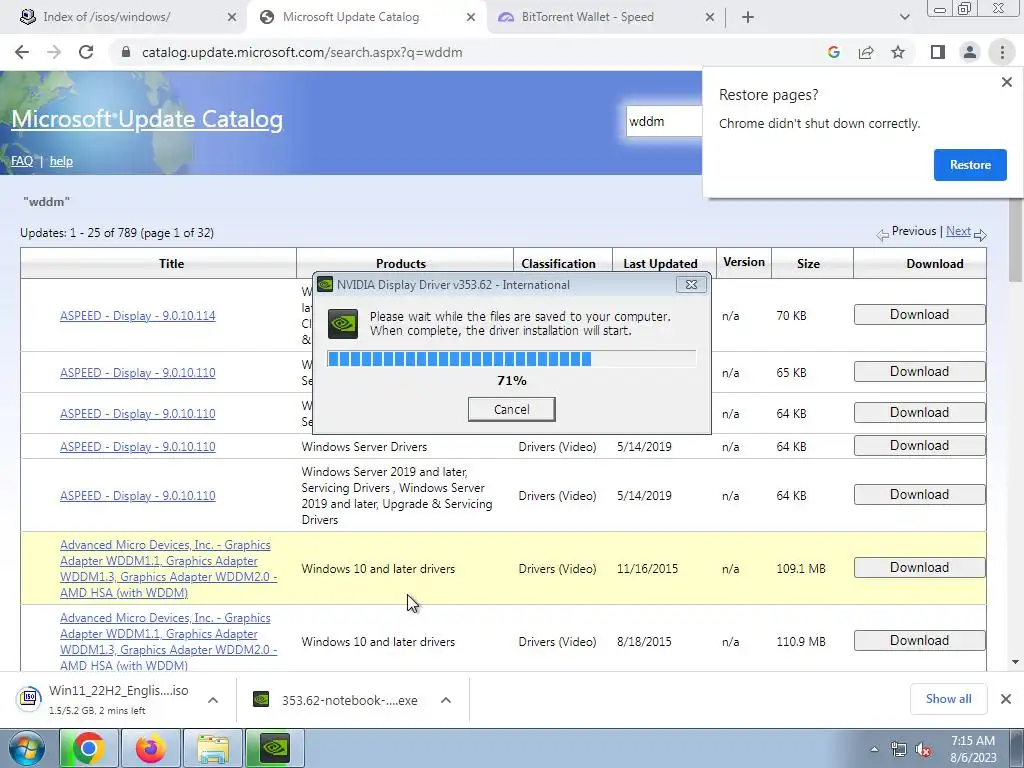Download the 109.1 MB AMD driver
This screenshot has height=768, width=1024.
[x=920, y=568]
